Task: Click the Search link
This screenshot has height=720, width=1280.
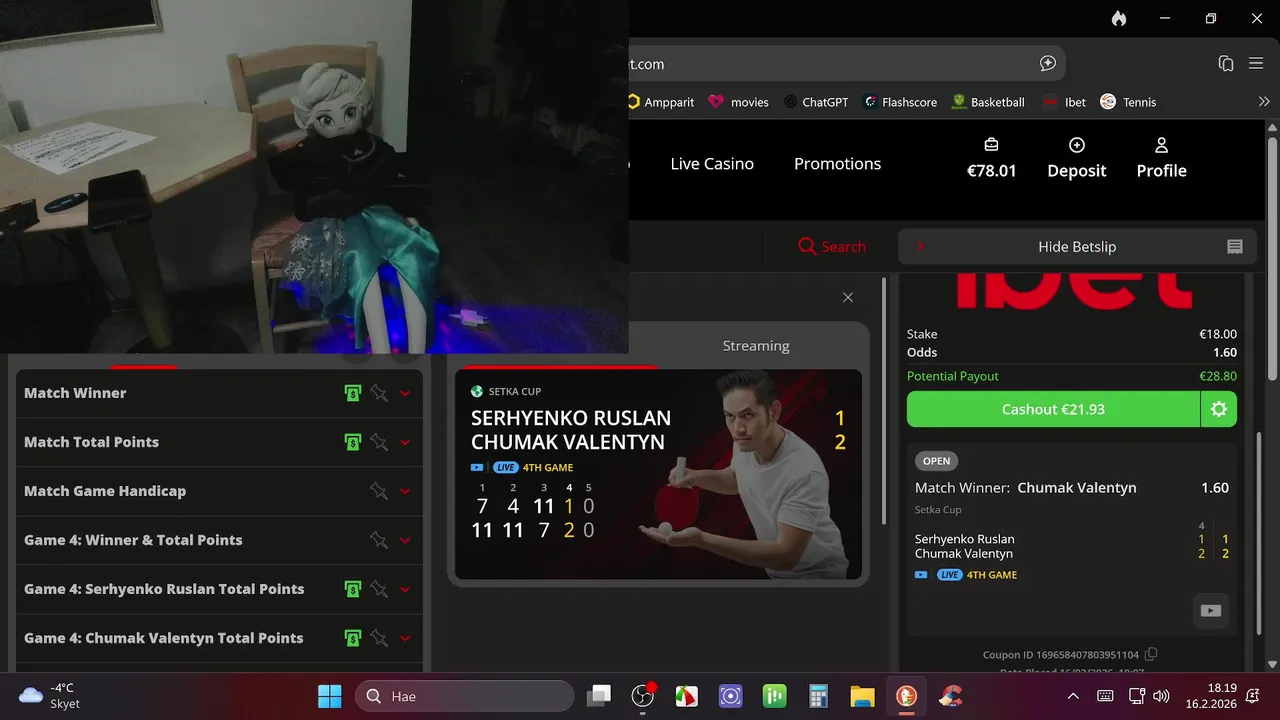Action: pos(832,247)
